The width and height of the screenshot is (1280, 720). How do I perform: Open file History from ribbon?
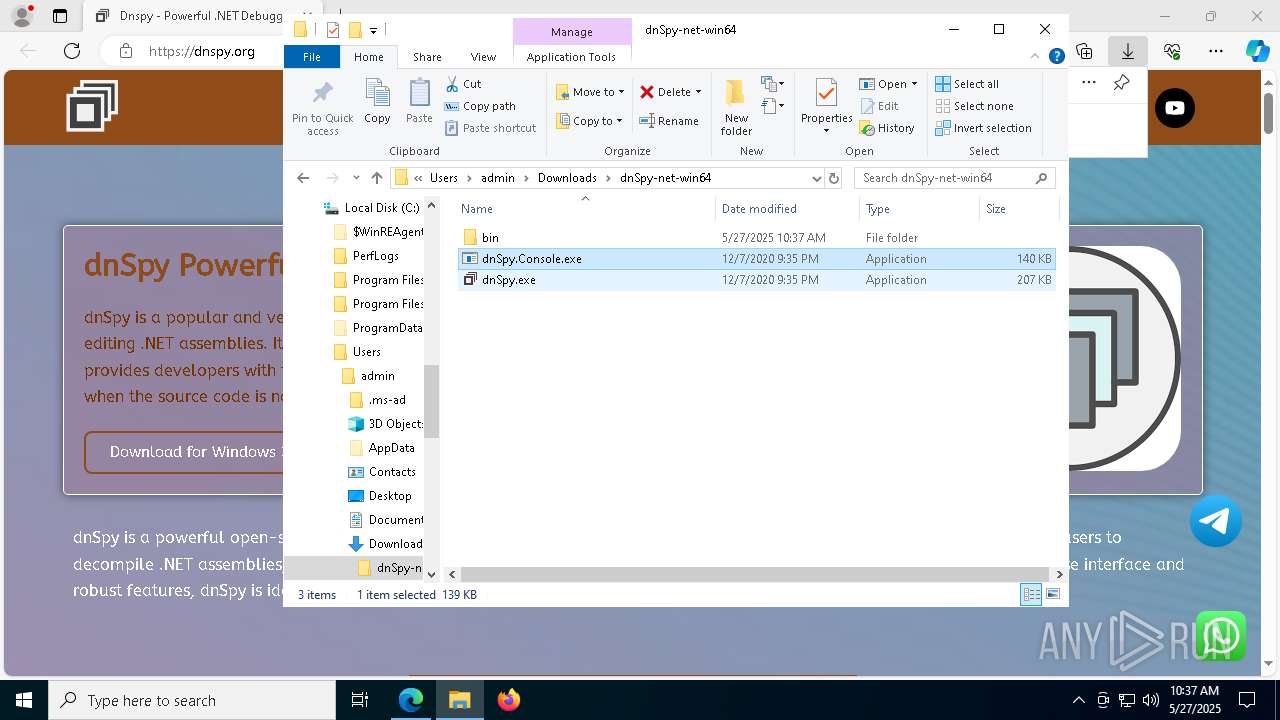[x=886, y=128]
